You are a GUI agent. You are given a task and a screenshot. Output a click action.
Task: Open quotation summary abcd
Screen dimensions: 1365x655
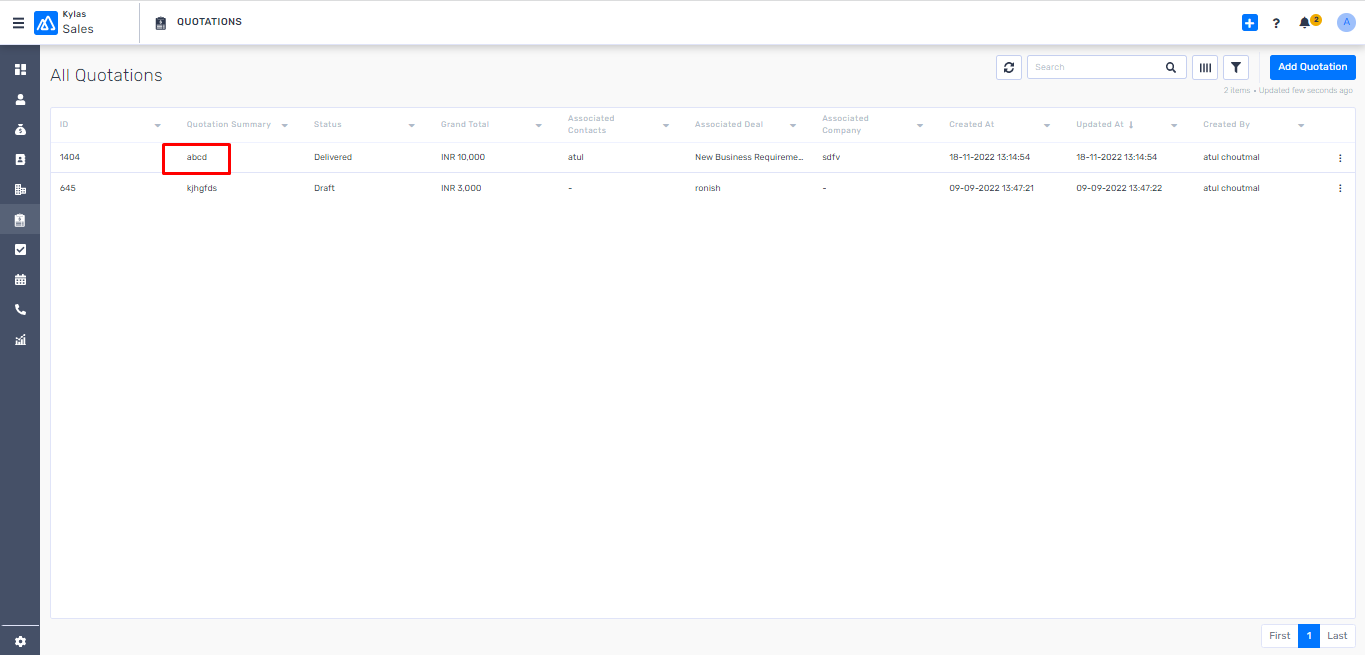(197, 158)
